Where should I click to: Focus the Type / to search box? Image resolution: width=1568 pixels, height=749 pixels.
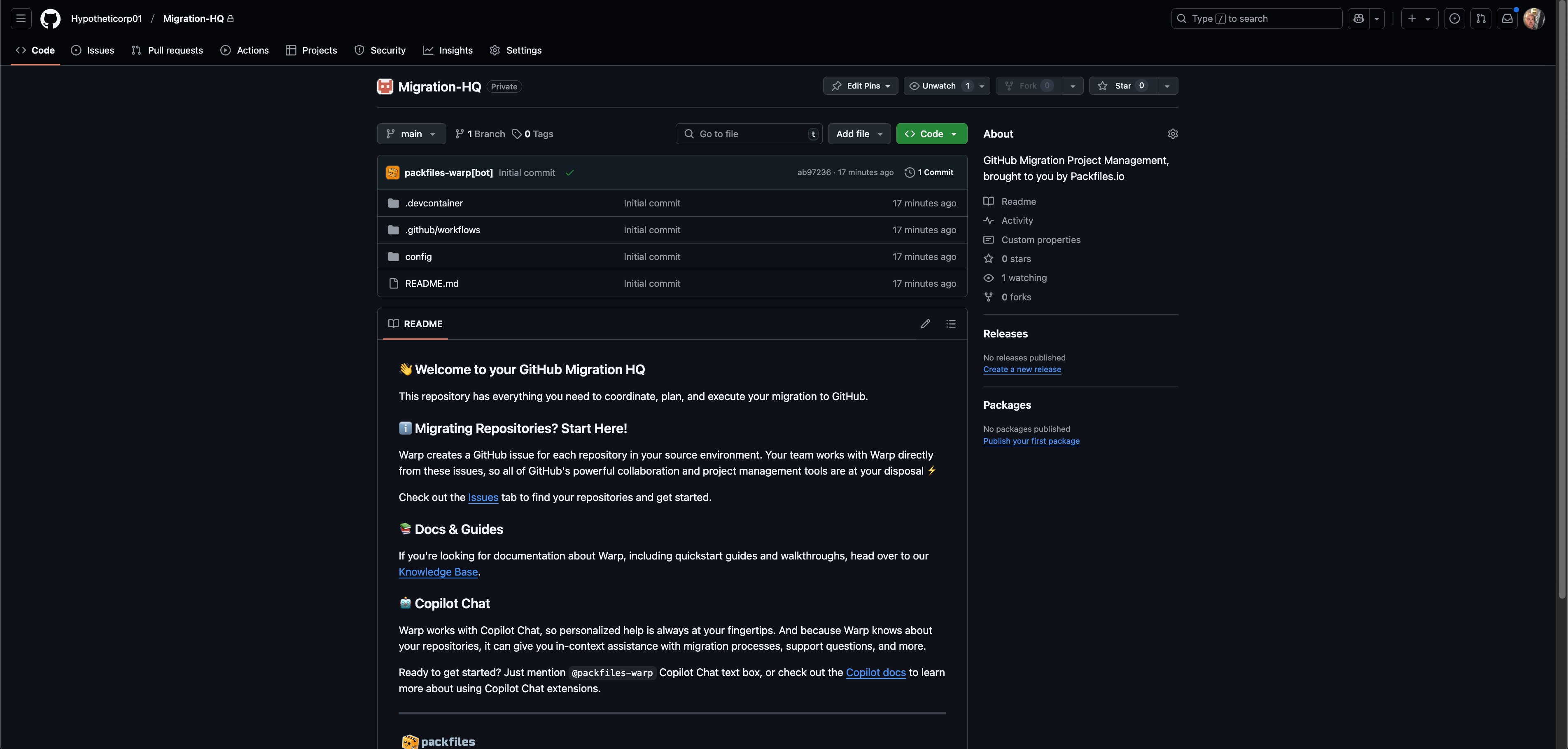pyautogui.click(x=1256, y=18)
